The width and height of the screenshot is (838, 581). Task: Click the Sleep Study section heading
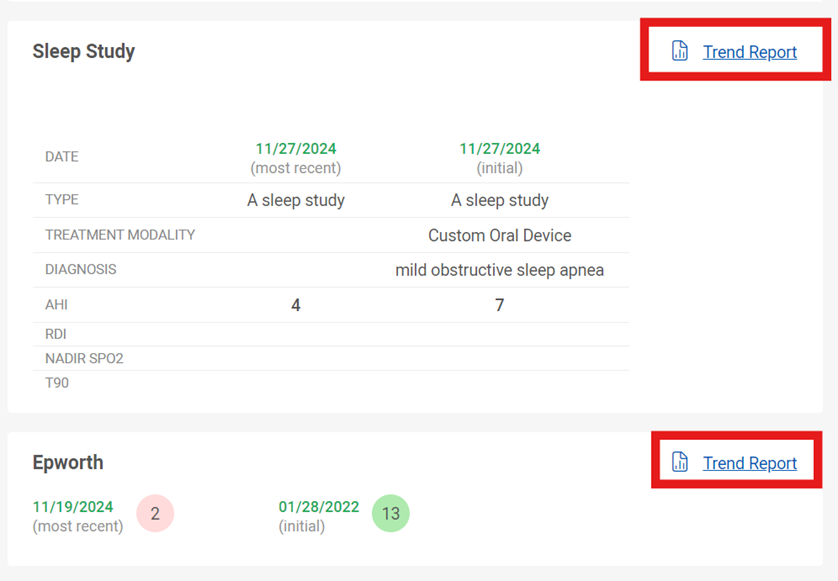(x=84, y=51)
